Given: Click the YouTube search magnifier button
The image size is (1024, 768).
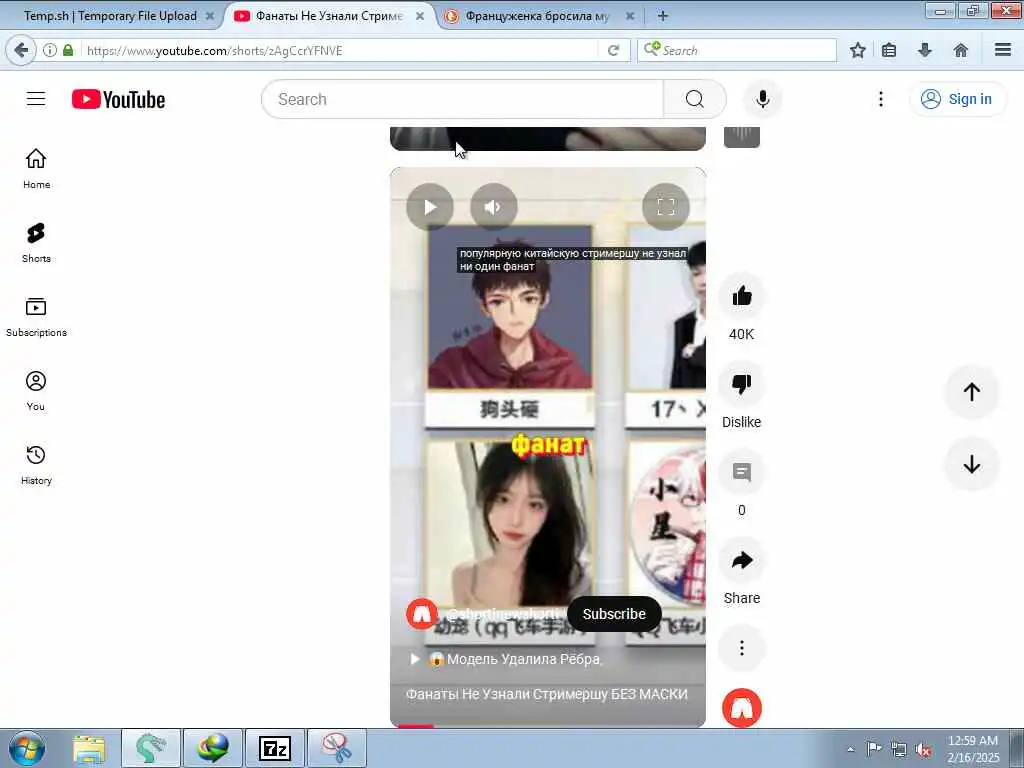Looking at the screenshot, I should pos(695,99).
